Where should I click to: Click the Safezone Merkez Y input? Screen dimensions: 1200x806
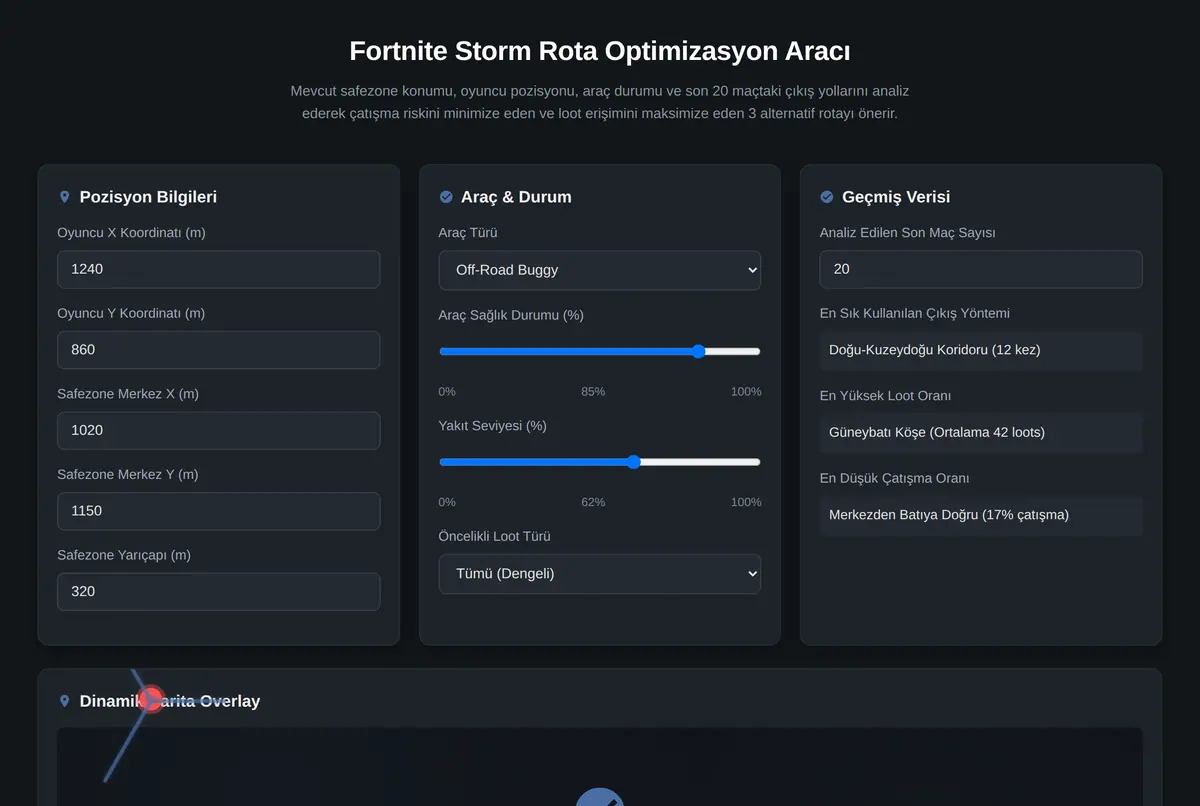click(219, 511)
